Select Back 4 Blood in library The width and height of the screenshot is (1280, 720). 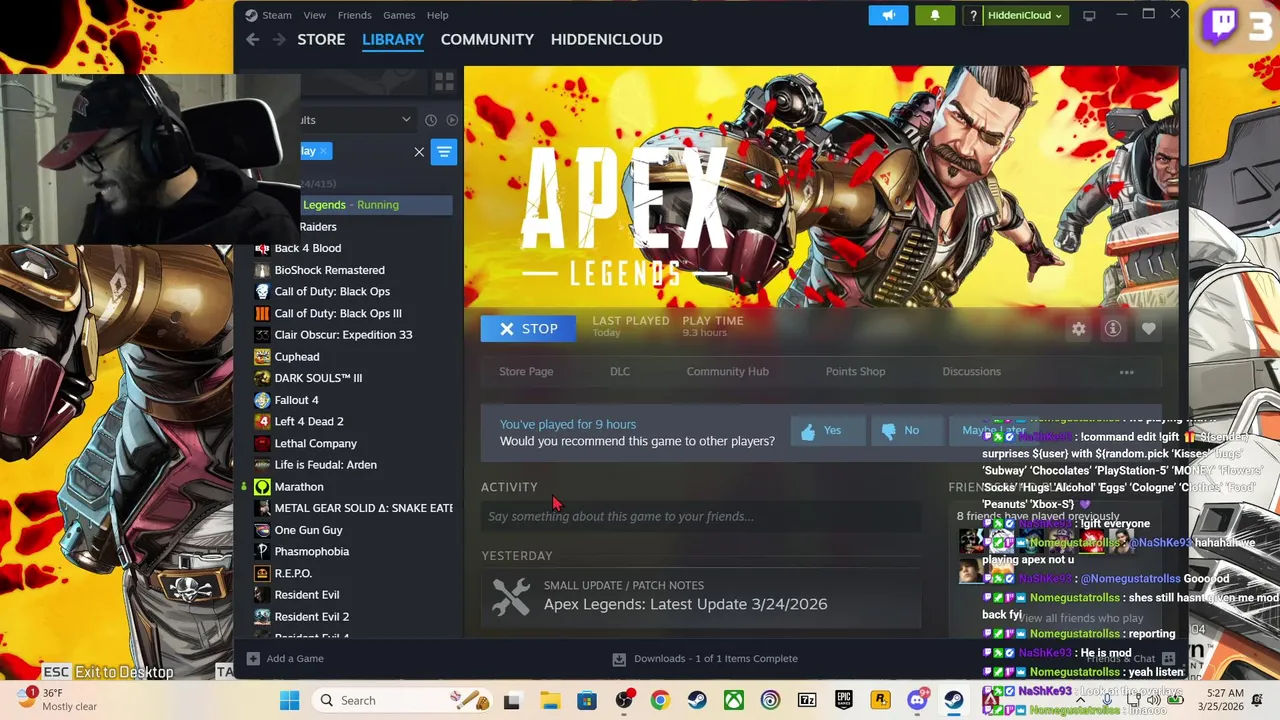click(307, 248)
